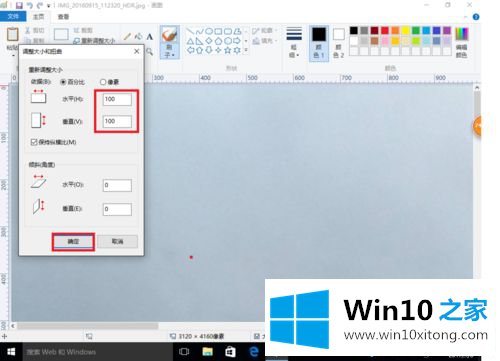Click the rectangular Select tool
The height and width of the screenshot is (361, 500).
(61, 34)
